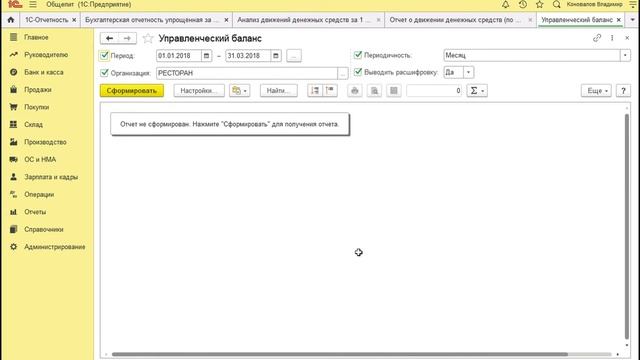Open organization selection ellipsis button
Screen dimensions: 640x360
coord(343,73)
